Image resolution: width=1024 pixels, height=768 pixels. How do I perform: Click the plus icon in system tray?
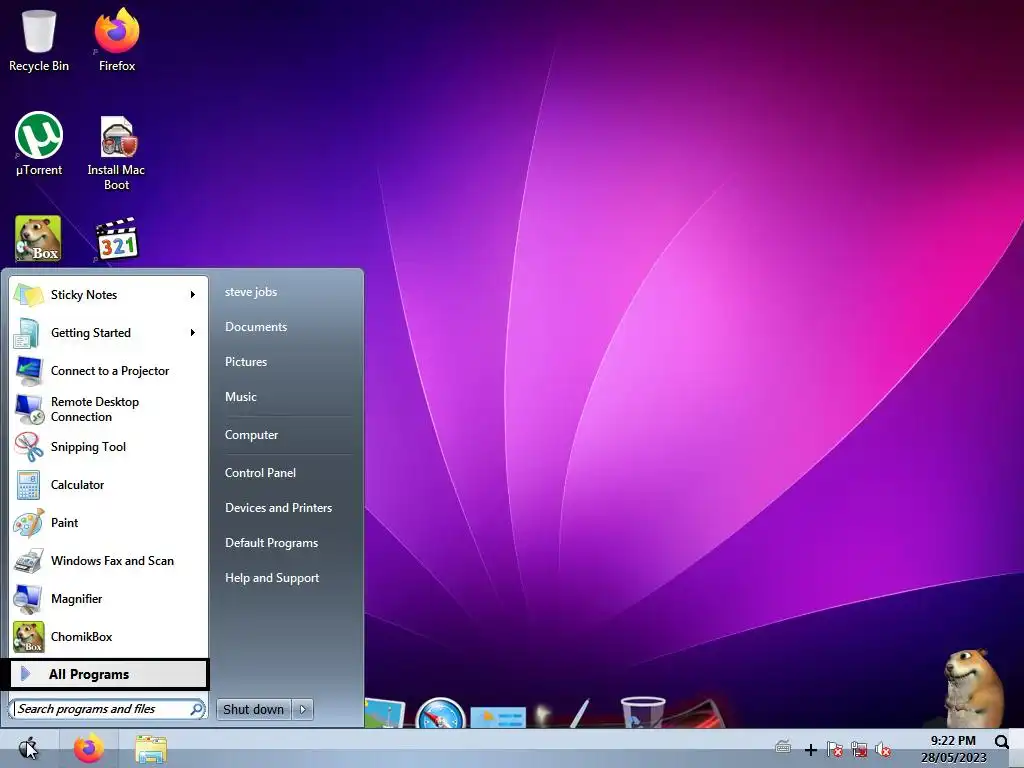click(810, 750)
